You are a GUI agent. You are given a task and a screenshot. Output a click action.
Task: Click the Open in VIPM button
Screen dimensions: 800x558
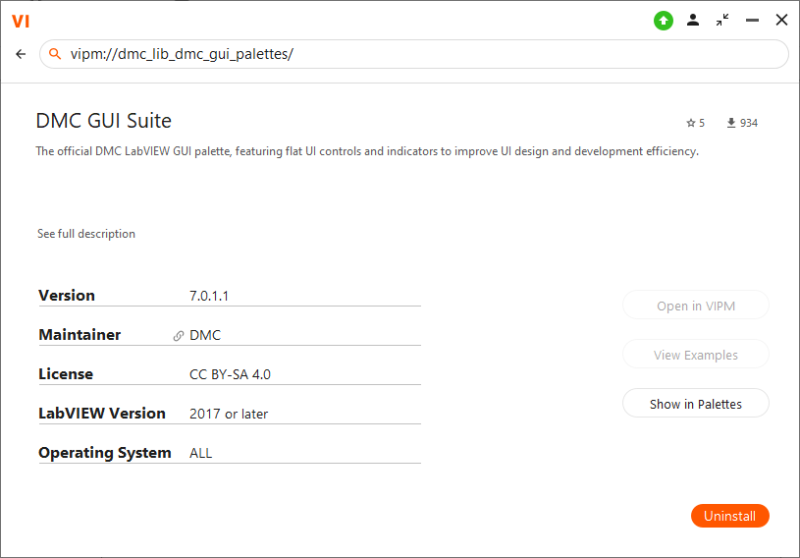coord(695,306)
